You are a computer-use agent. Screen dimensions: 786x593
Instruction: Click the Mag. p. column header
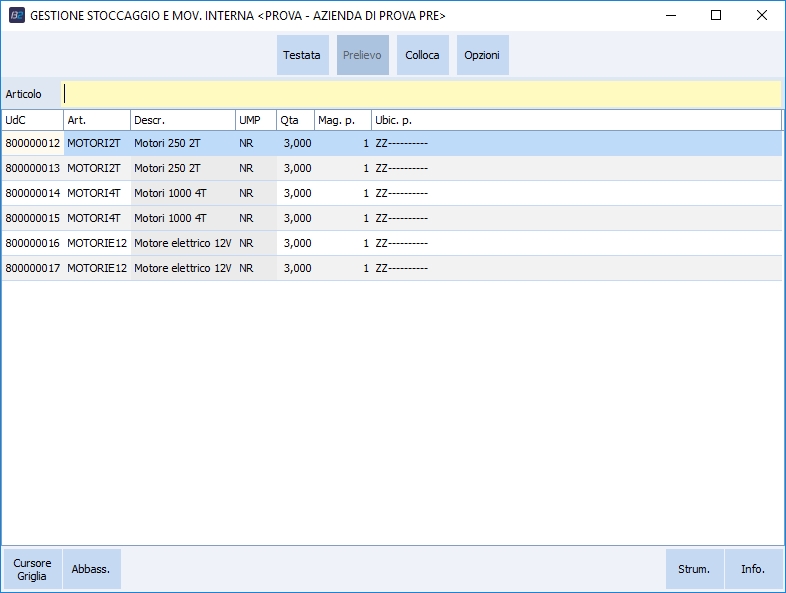point(342,120)
